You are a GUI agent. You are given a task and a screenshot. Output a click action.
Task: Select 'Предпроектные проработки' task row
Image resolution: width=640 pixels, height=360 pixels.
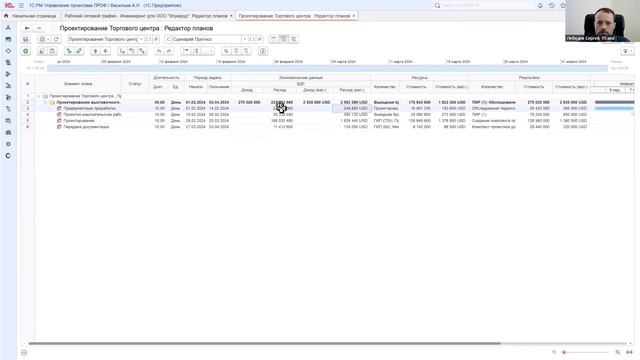pyautogui.click(x=89, y=109)
